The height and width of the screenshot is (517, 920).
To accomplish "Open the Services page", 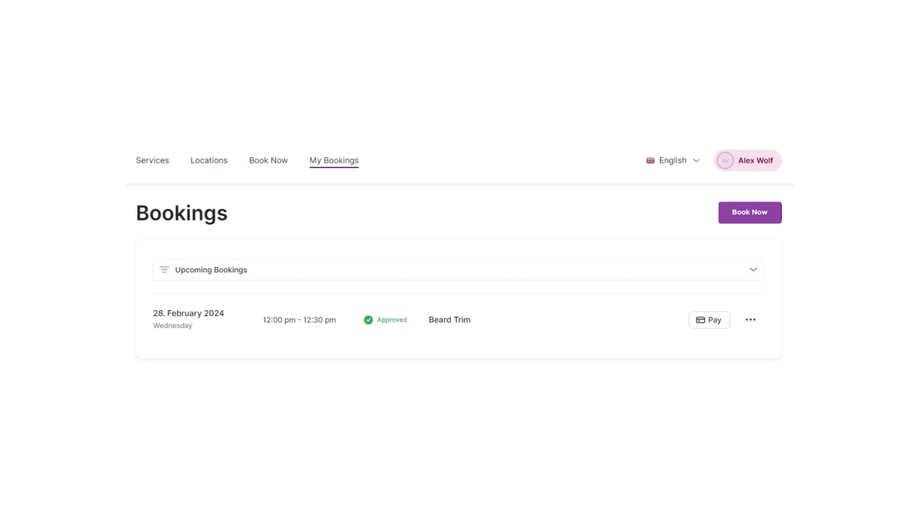I will click(x=152, y=160).
